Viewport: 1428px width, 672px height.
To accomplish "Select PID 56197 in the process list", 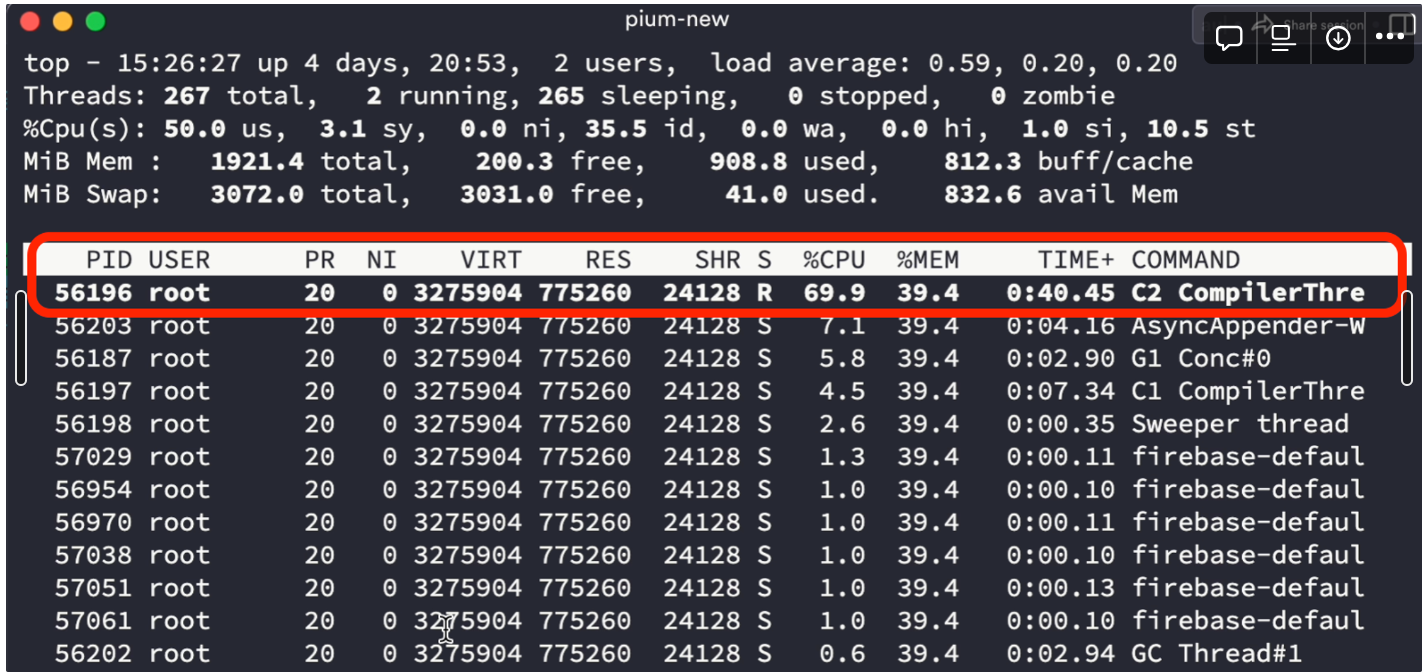I will pos(93,391).
